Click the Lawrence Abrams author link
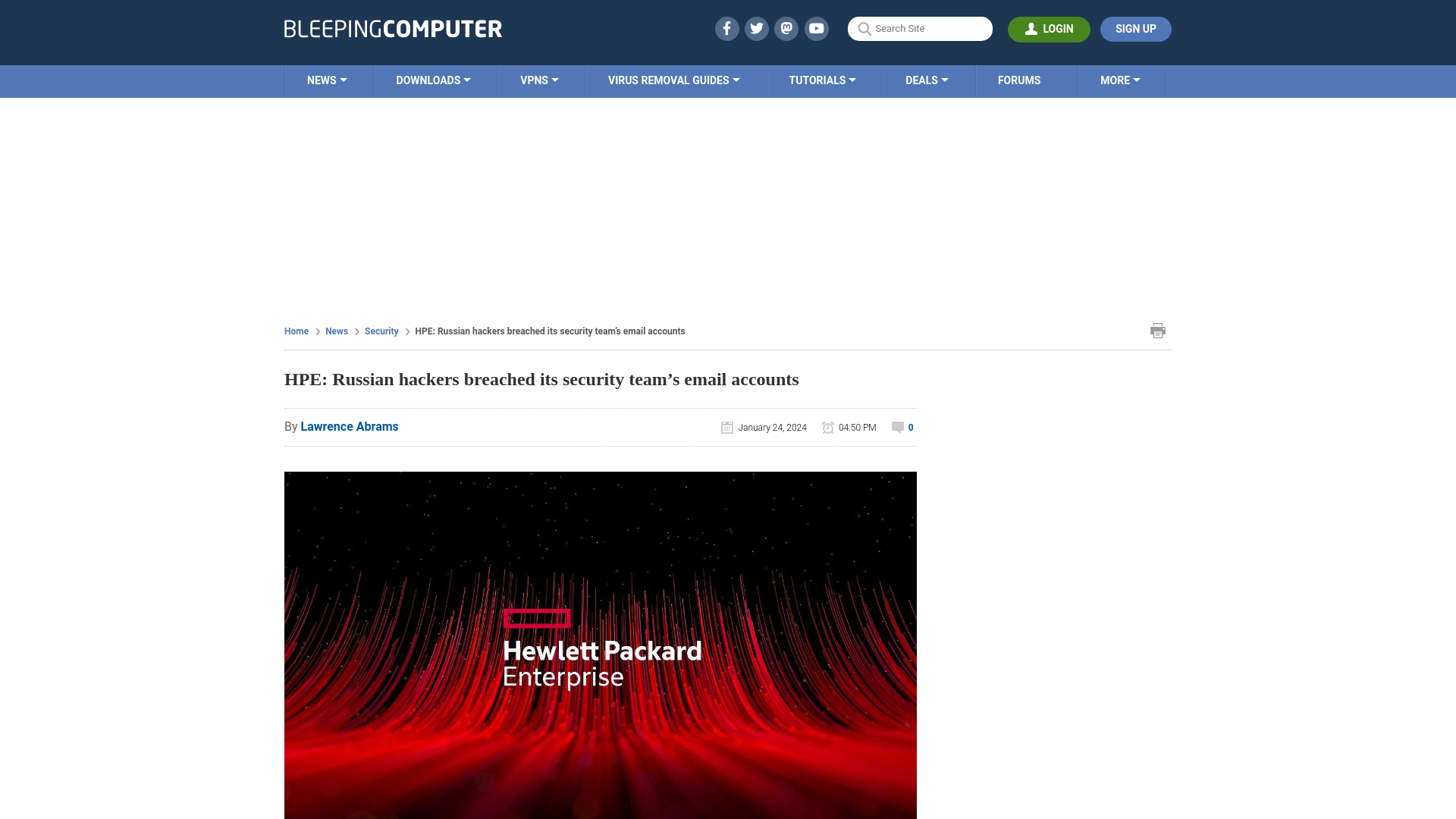Screen dimensions: 1456x819 (x=349, y=427)
